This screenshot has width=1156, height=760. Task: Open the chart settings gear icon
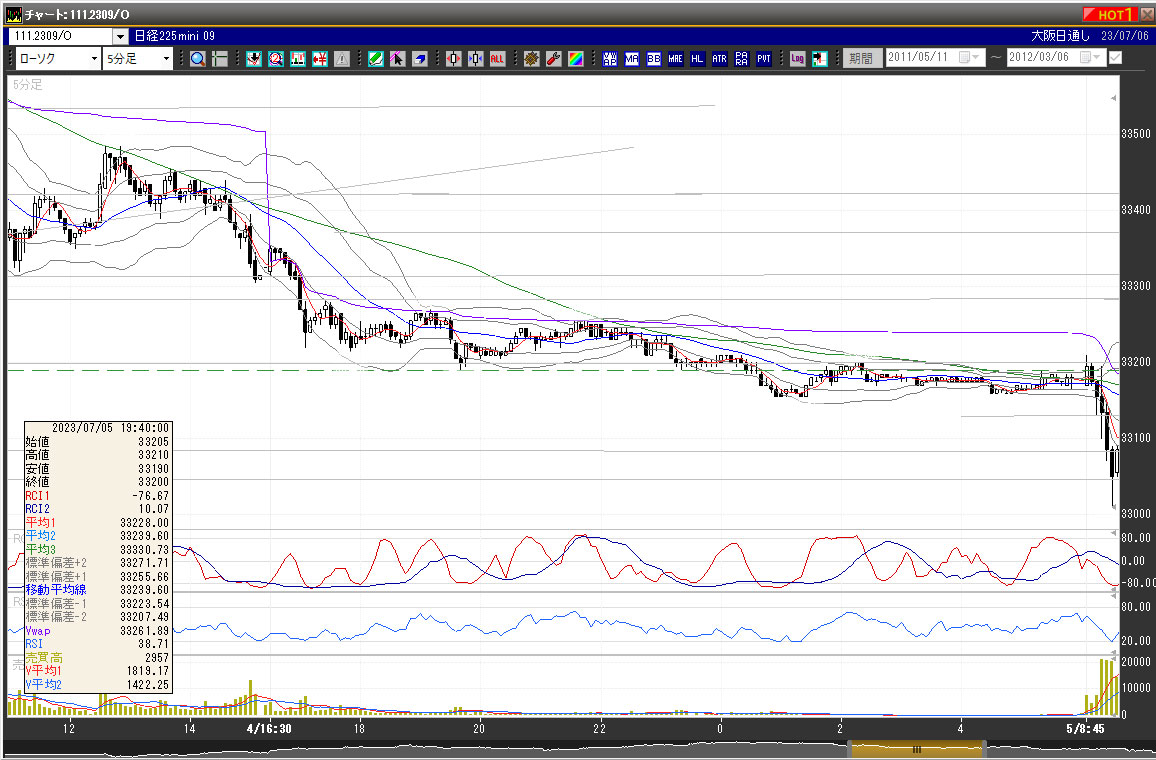coord(532,59)
